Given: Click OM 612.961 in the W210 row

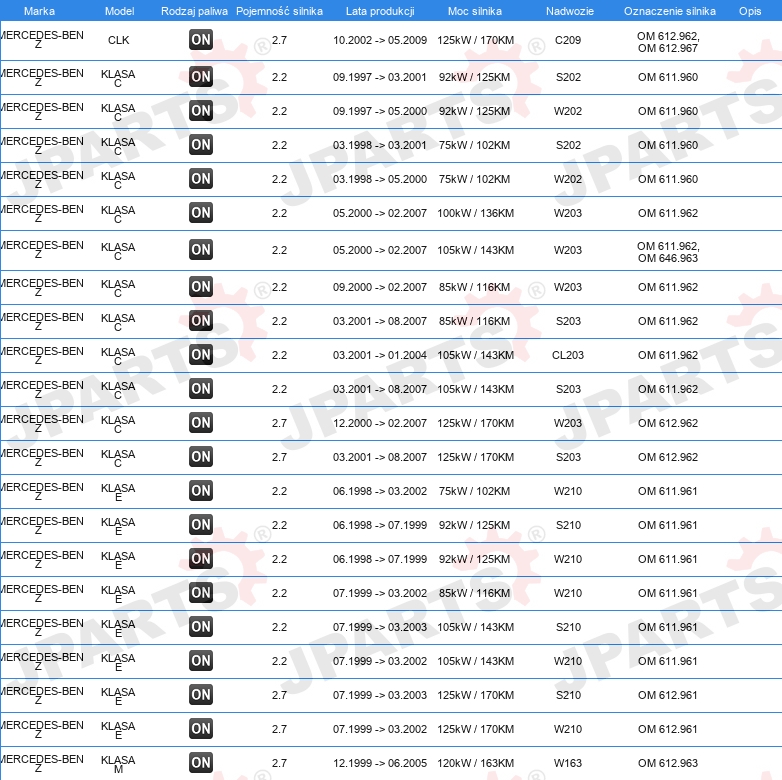Looking at the screenshot, I should click(x=668, y=729).
